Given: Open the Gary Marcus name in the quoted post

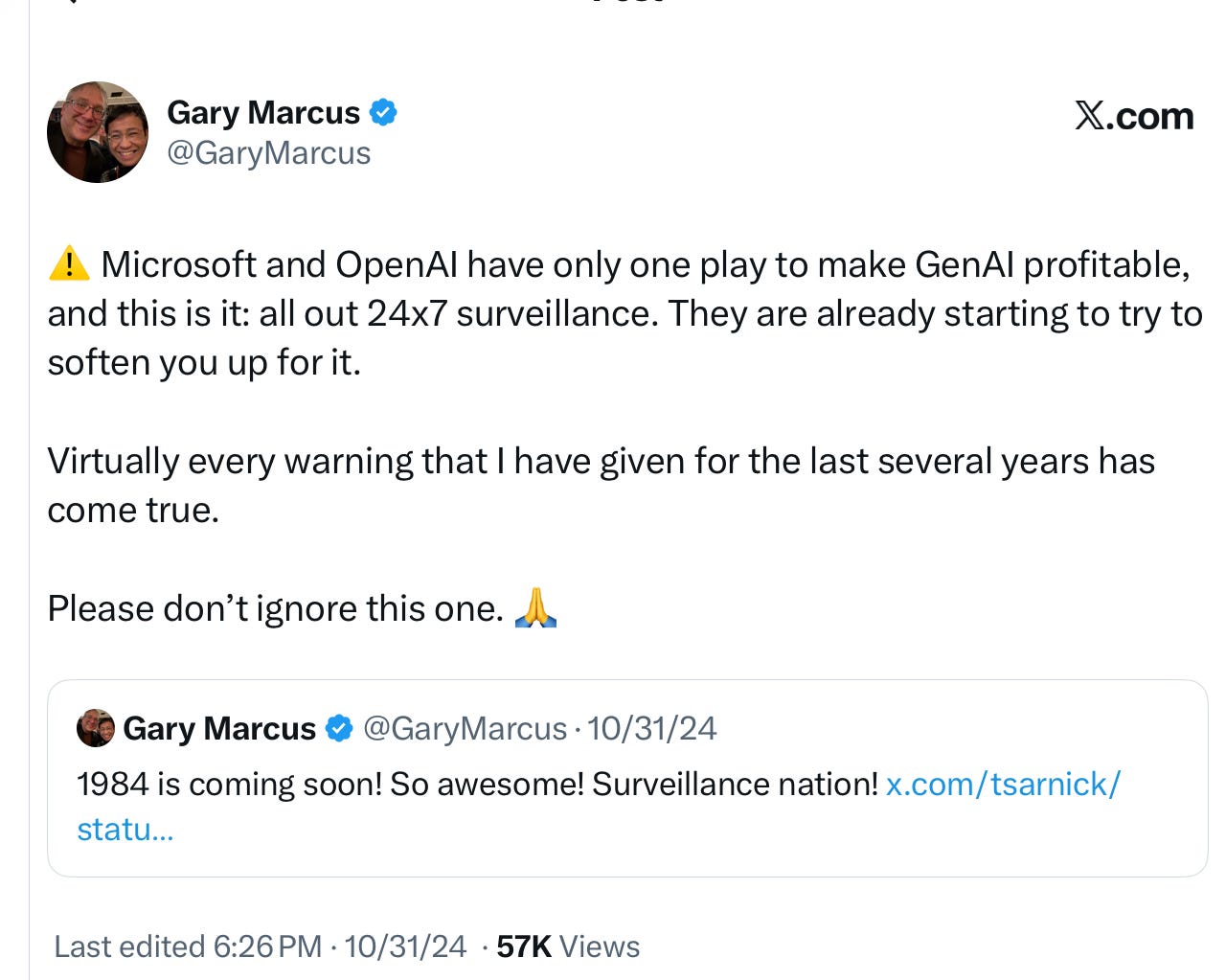Looking at the screenshot, I should click(x=219, y=729).
